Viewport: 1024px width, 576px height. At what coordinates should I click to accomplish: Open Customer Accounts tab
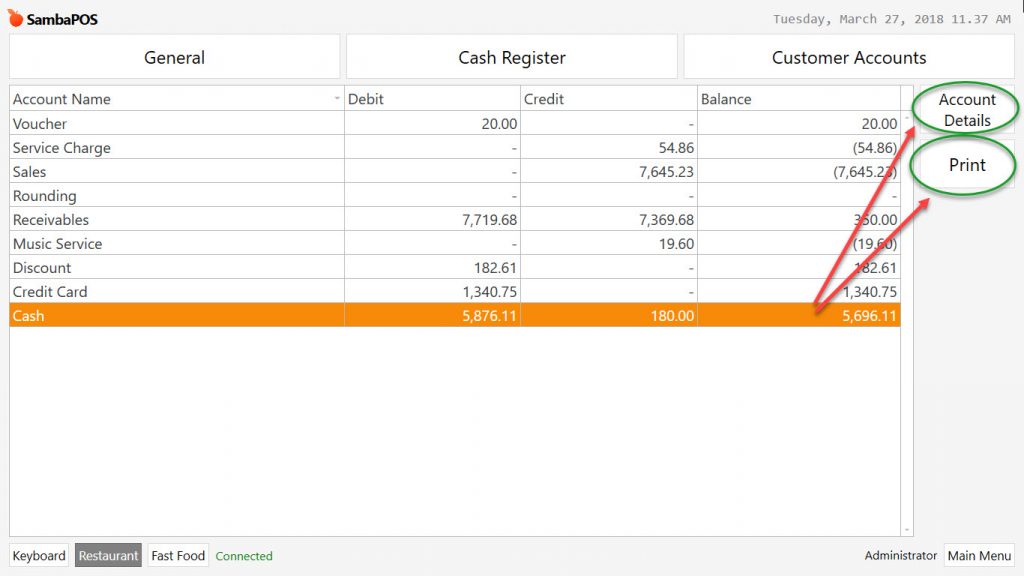(x=848, y=57)
